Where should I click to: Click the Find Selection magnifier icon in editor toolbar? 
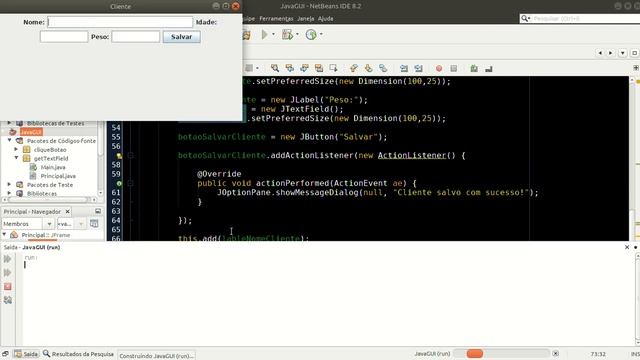pos(275,68)
